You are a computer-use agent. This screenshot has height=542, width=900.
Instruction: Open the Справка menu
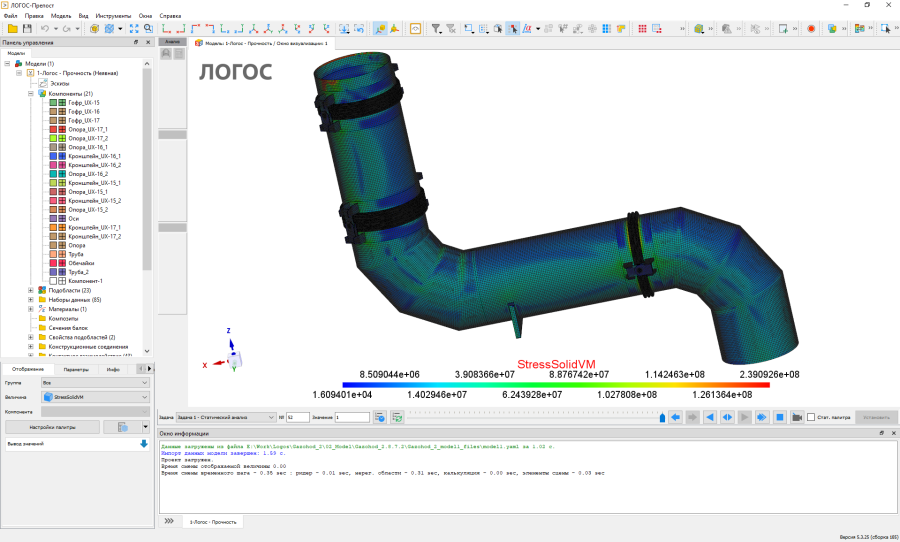click(x=170, y=16)
